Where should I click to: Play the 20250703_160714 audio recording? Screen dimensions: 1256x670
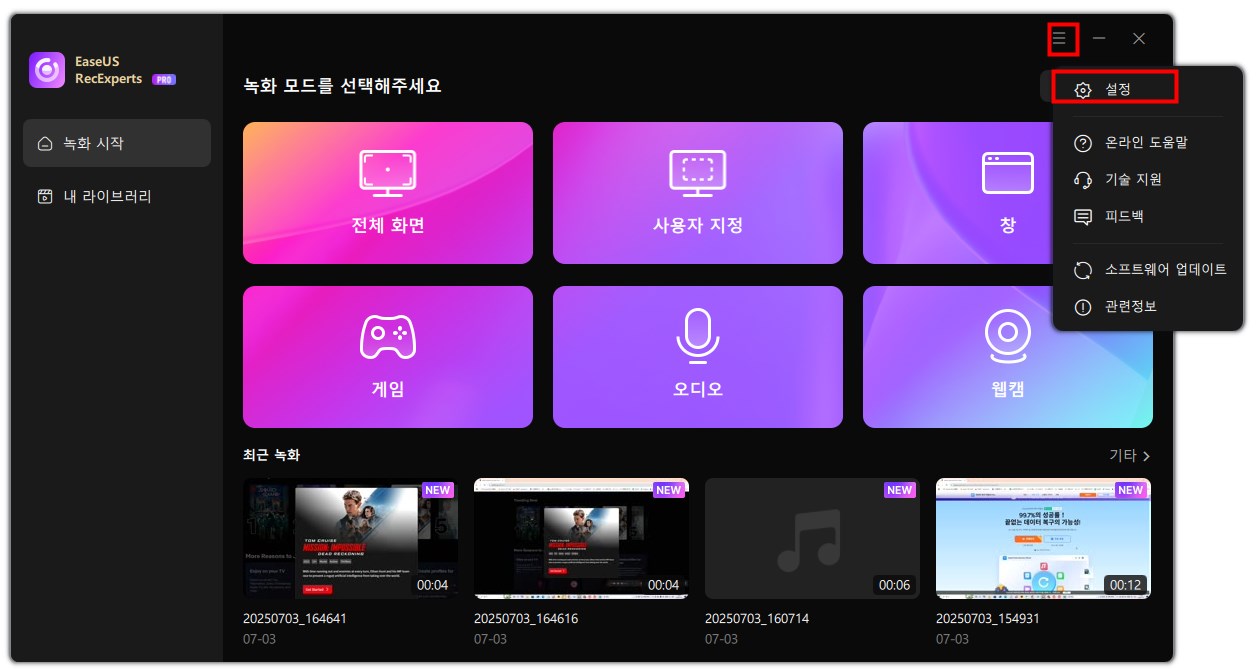pyautogui.click(x=812, y=538)
